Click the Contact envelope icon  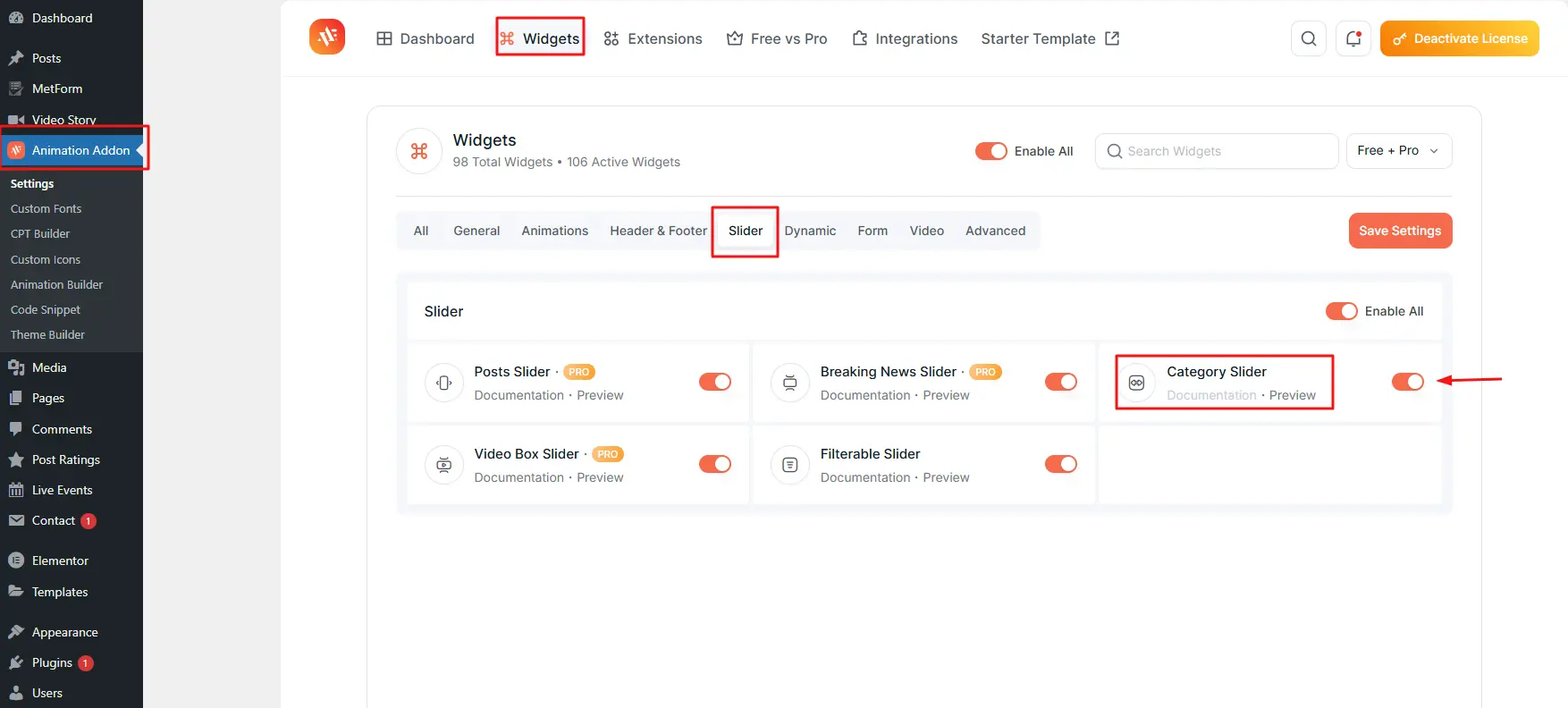coord(16,520)
